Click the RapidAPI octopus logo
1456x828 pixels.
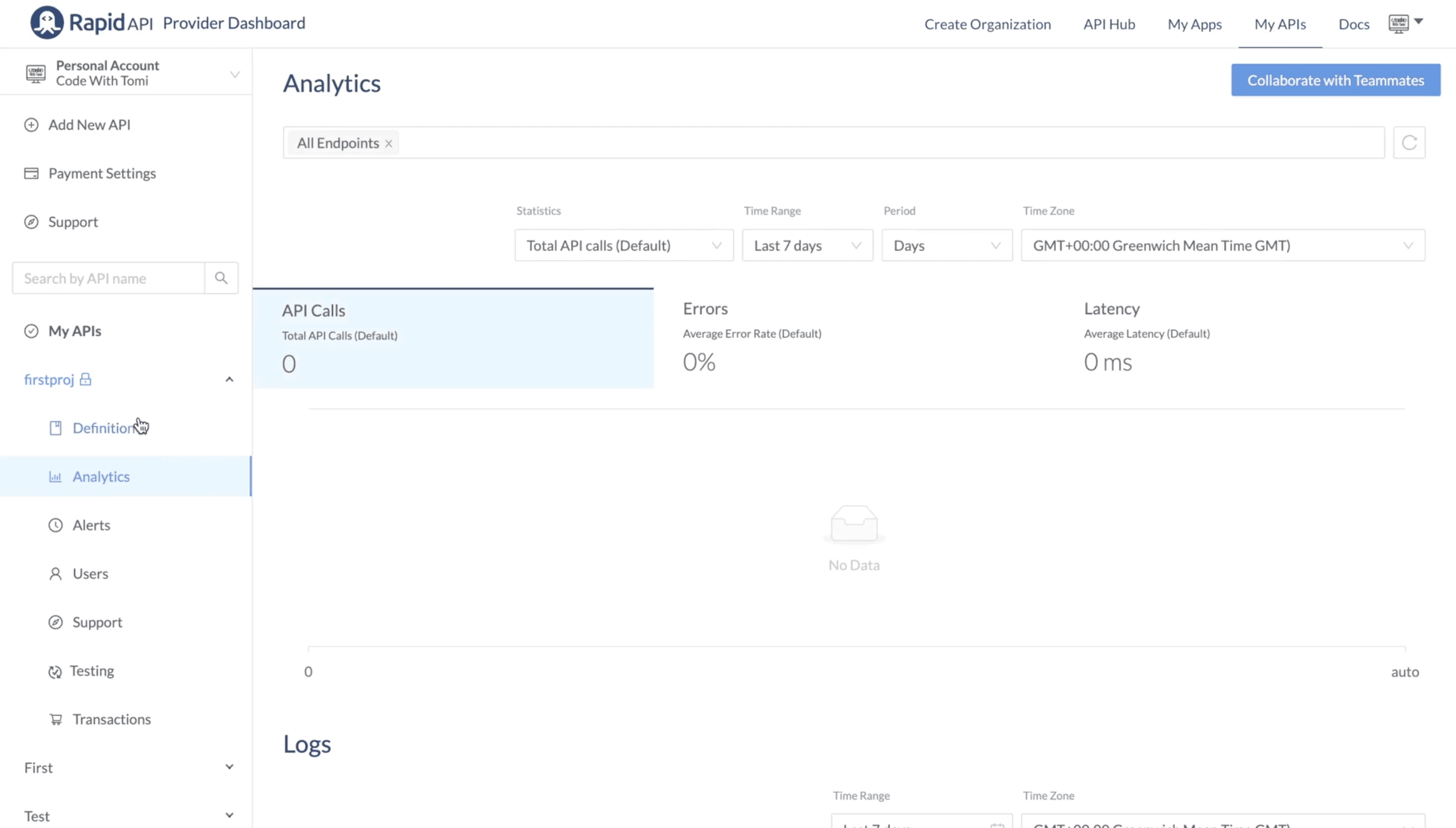(x=47, y=23)
